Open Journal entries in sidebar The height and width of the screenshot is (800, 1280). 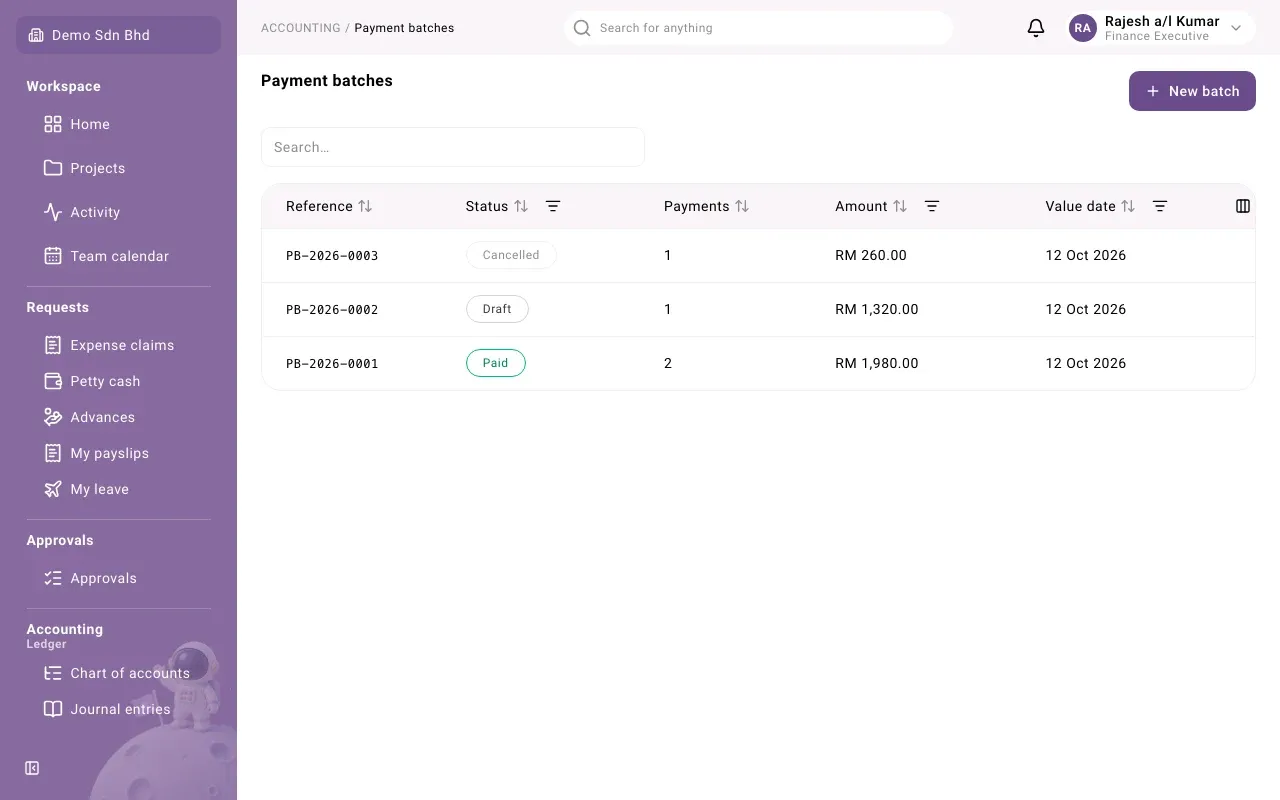coord(118,709)
